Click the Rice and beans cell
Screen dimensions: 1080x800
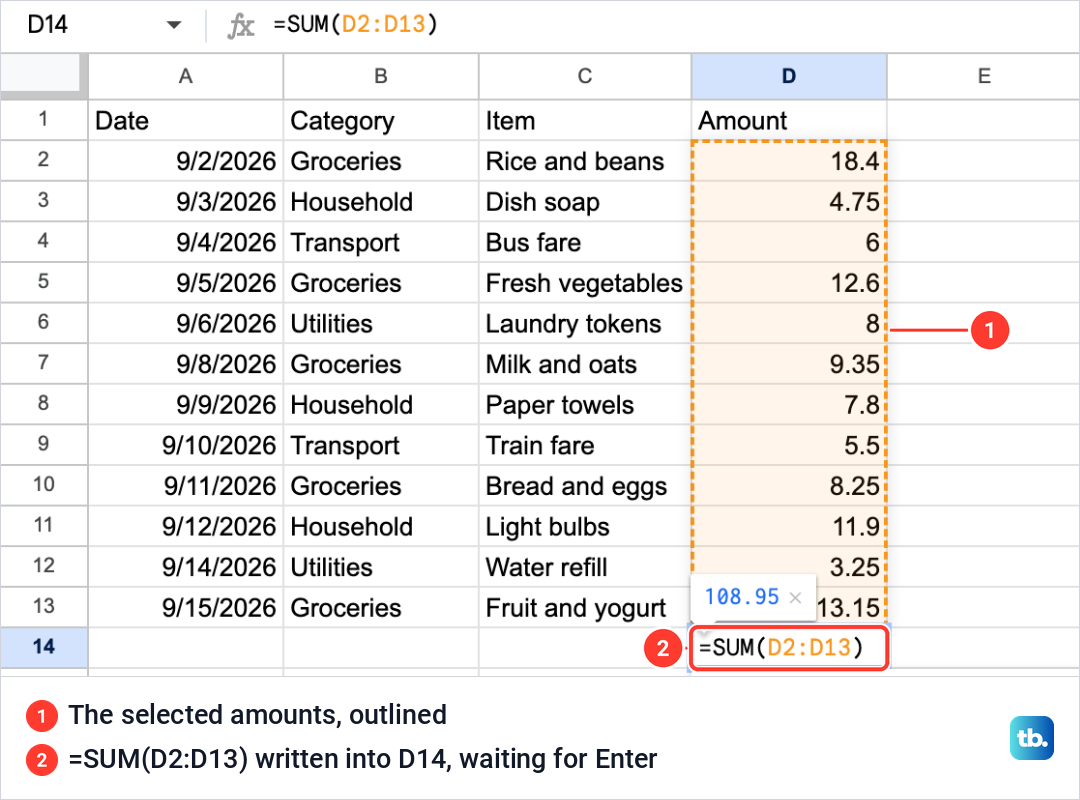pyautogui.click(x=585, y=161)
